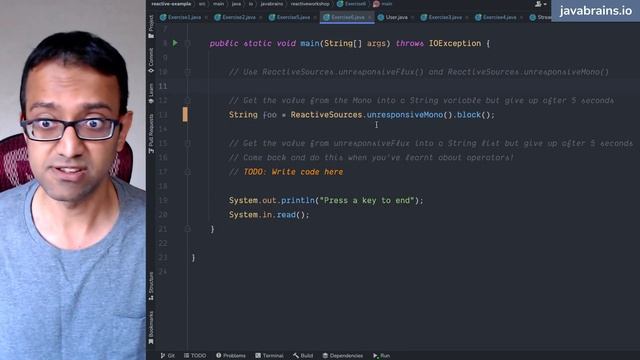640x360 pixels.
Task: Open the Structure tool window
Action: click(151, 286)
